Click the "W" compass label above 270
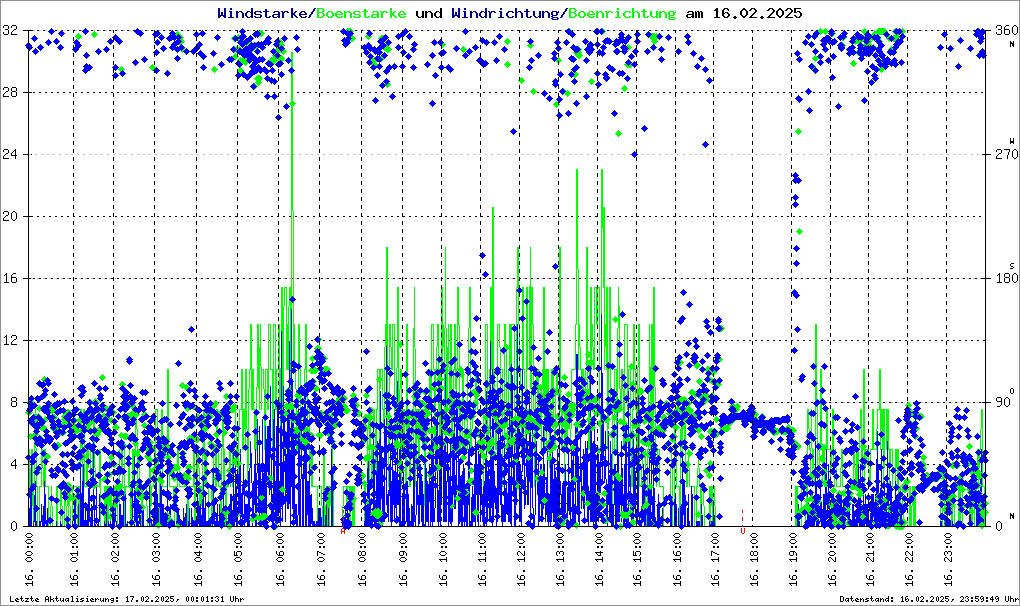 coord(1012,141)
